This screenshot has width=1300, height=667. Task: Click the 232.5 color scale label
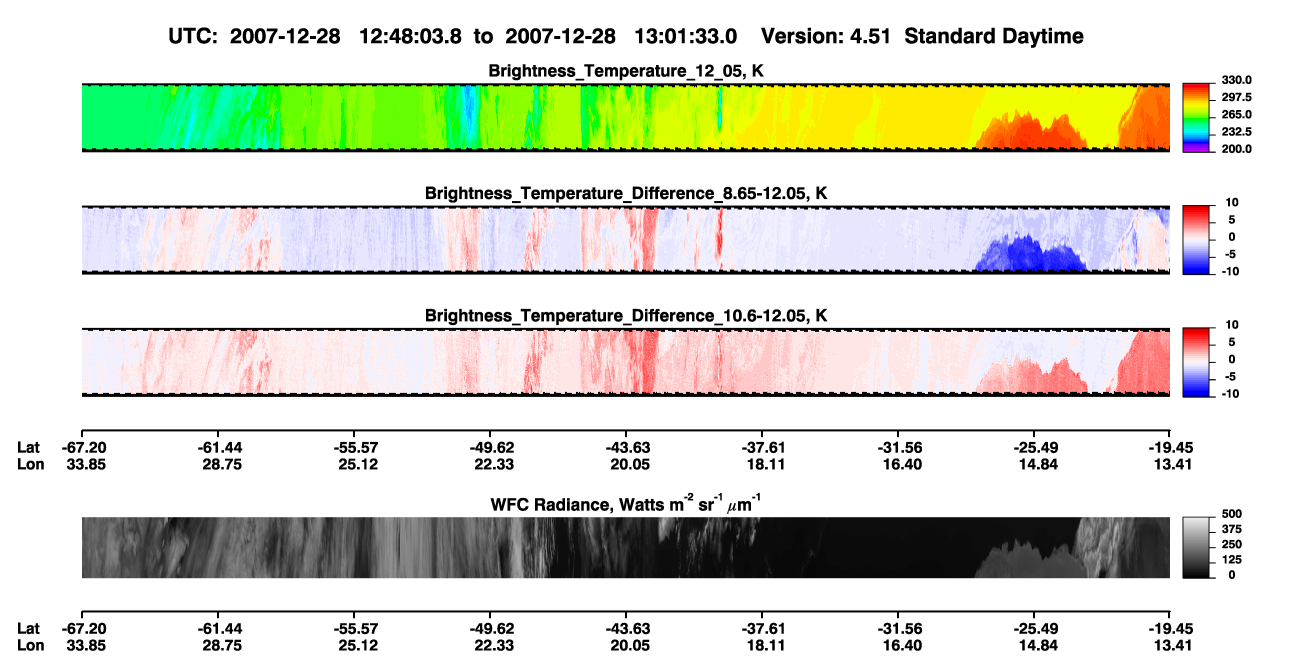[1237, 132]
